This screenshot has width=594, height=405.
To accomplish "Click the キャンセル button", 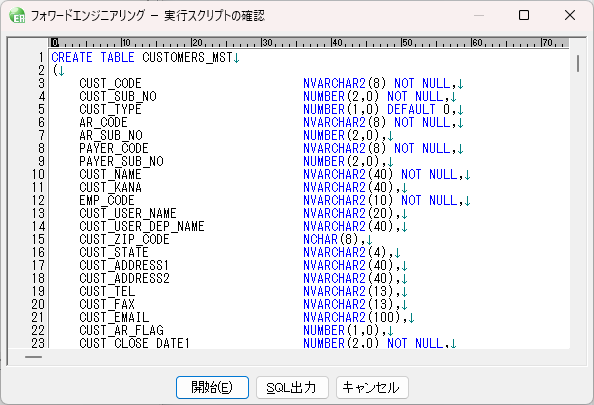I will 372,387.
